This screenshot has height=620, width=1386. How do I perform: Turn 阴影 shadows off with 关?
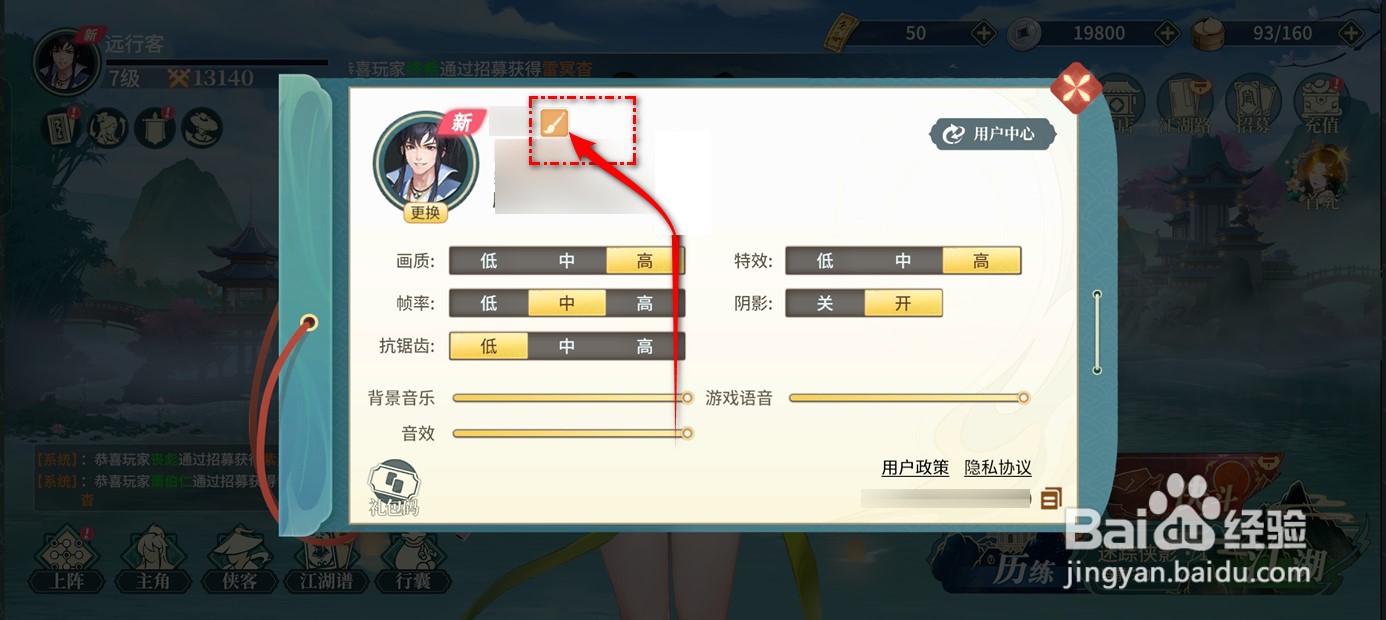point(825,303)
